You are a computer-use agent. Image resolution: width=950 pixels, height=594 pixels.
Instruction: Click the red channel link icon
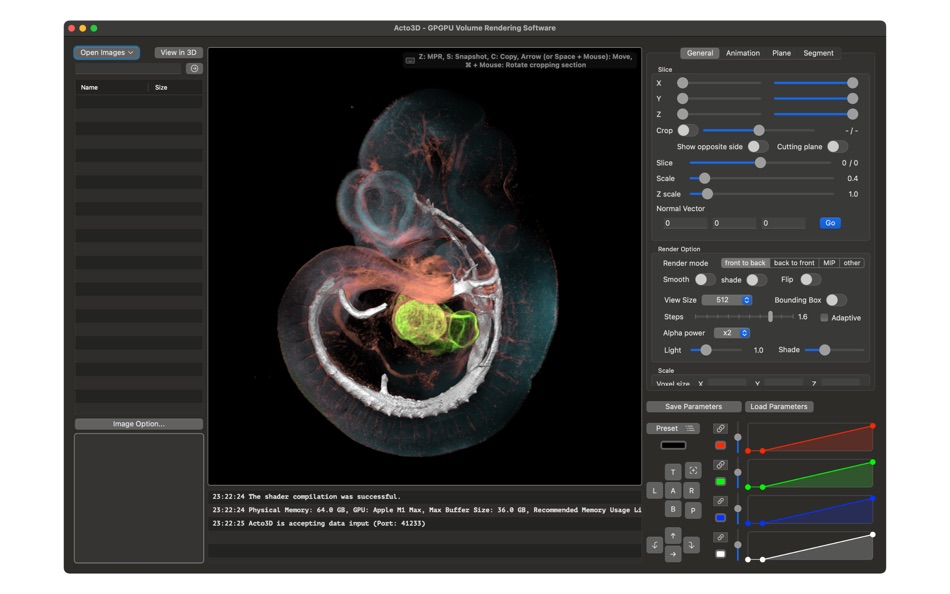[720, 429]
